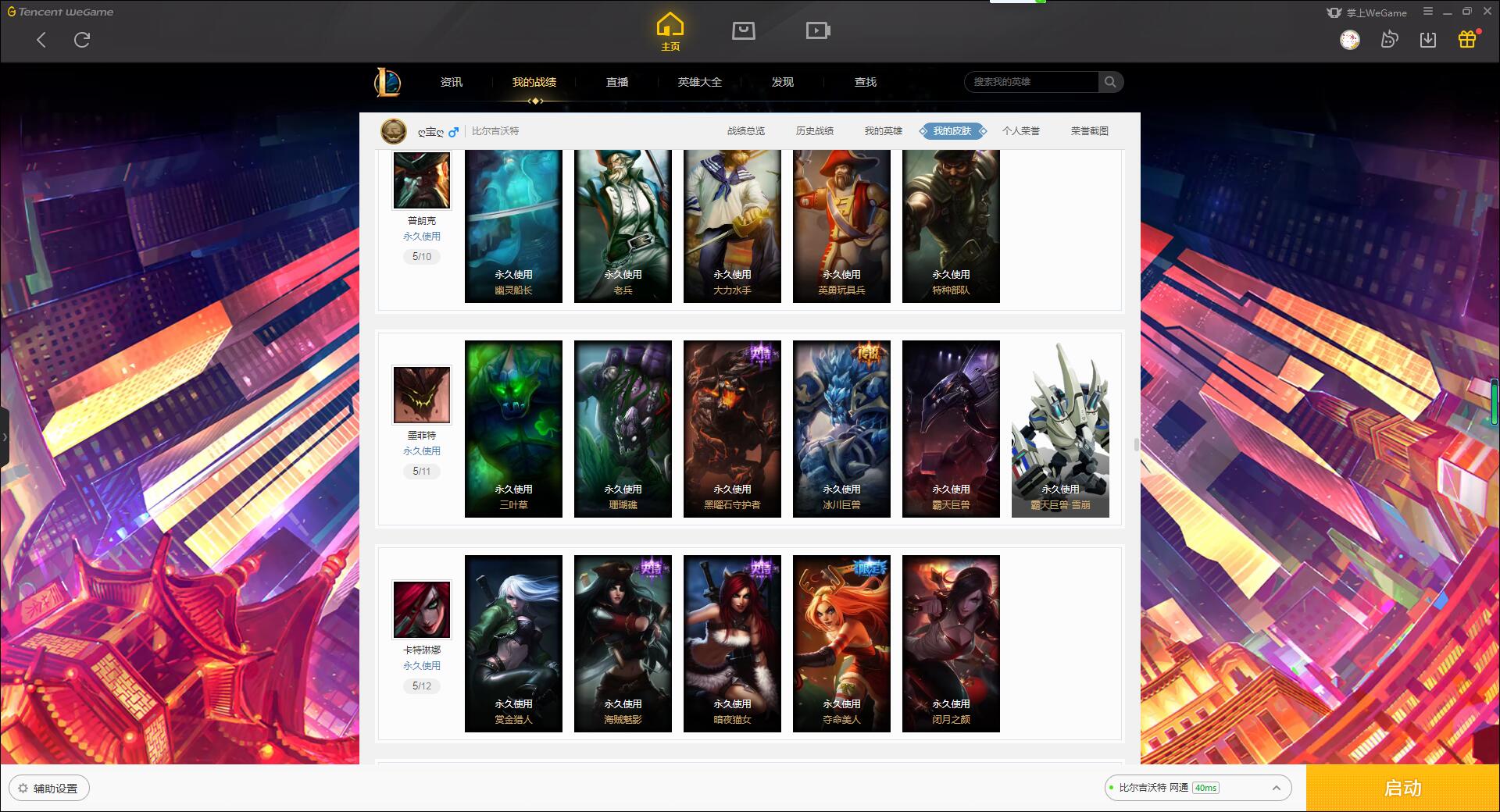Open the 珊瑚礁 skin card
This screenshot has width=1500, height=812.
[623, 429]
